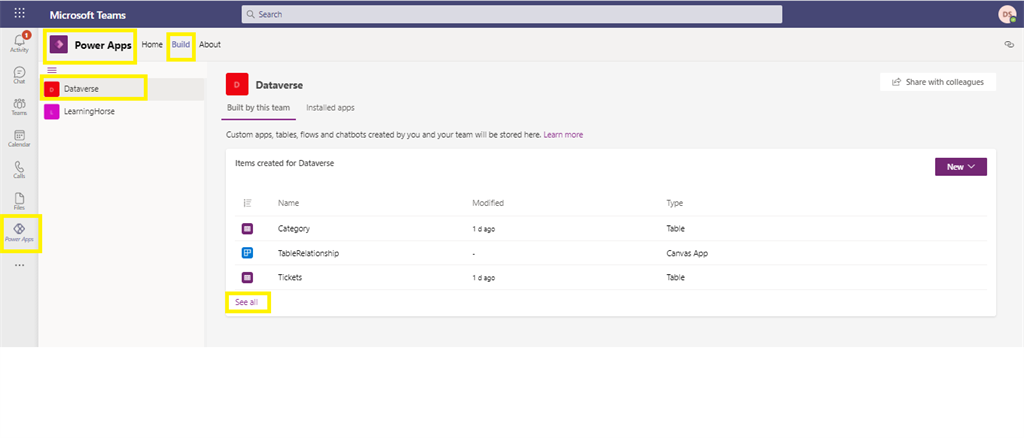Image resolution: width=1024 pixels, height=438 pixels.
Task: Click the copy link icon at top right
Action: [x=1008, y=45]
